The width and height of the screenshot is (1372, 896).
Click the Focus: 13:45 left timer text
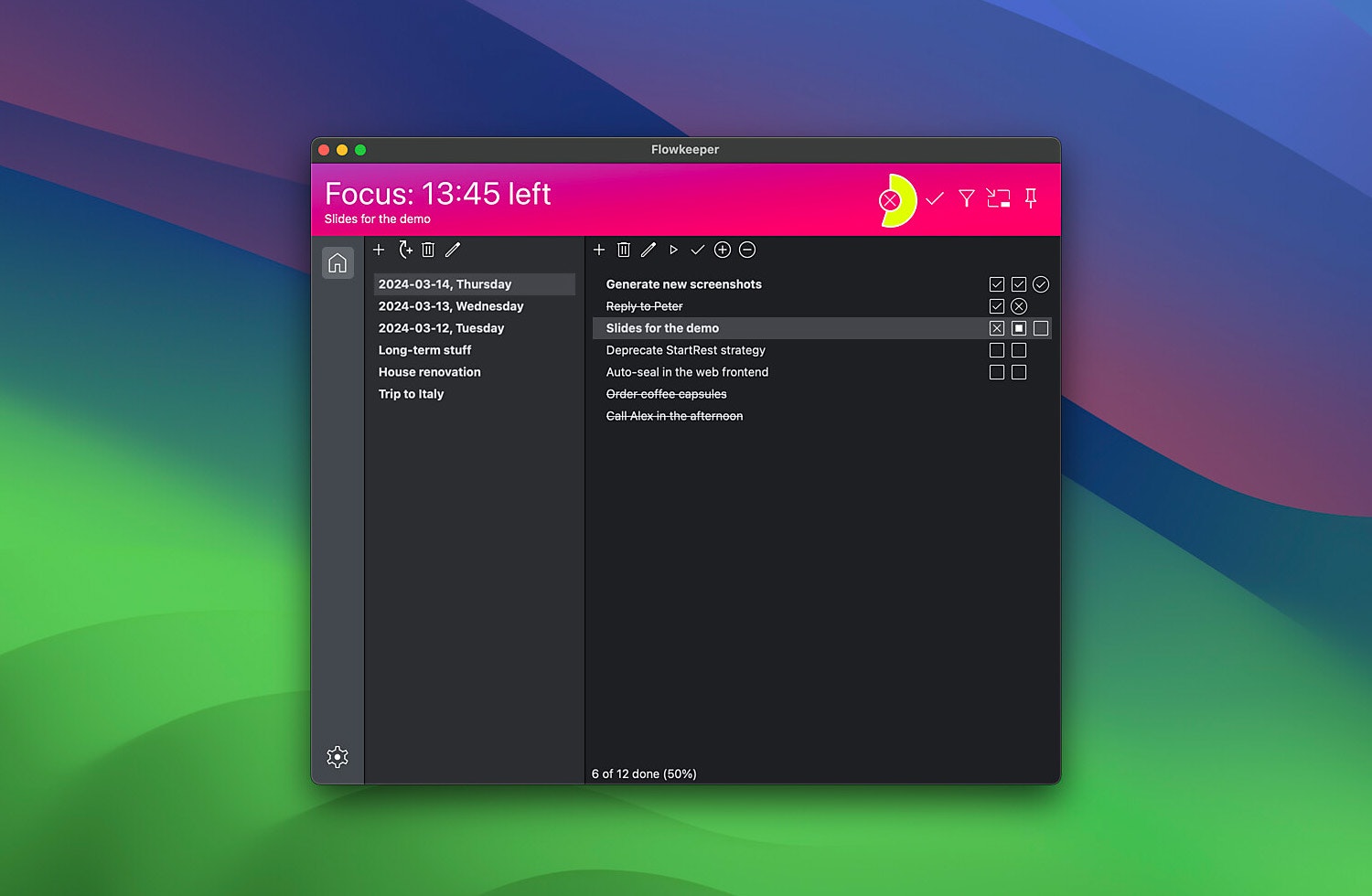(438, 194)
